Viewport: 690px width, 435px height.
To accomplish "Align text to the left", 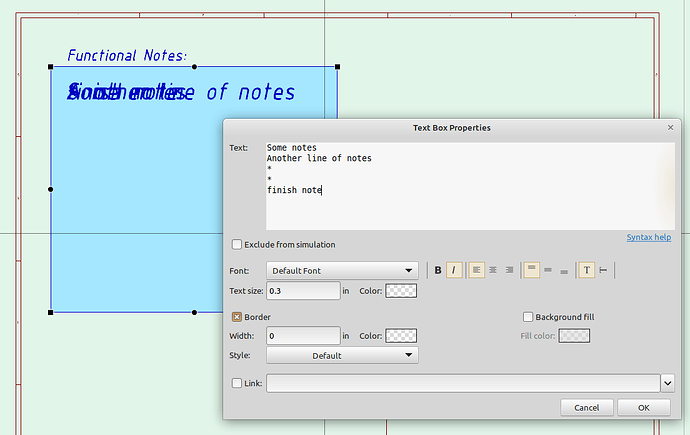I will pyautogui.click(x=477, y=270).
